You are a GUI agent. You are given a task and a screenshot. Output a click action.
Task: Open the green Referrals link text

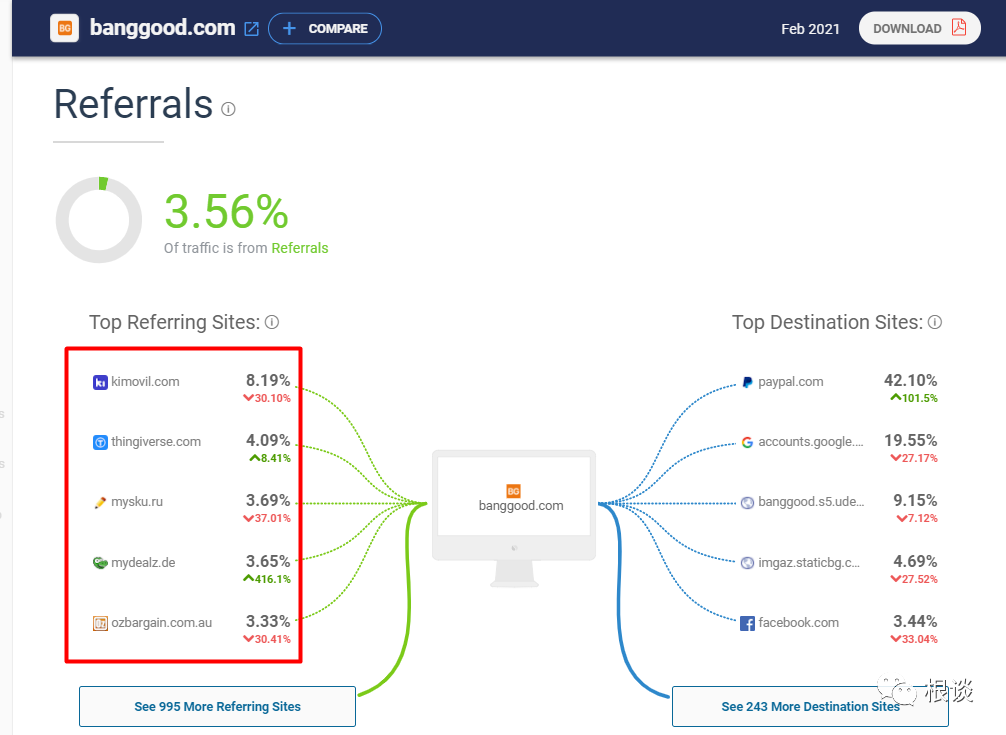coord(300,248)
